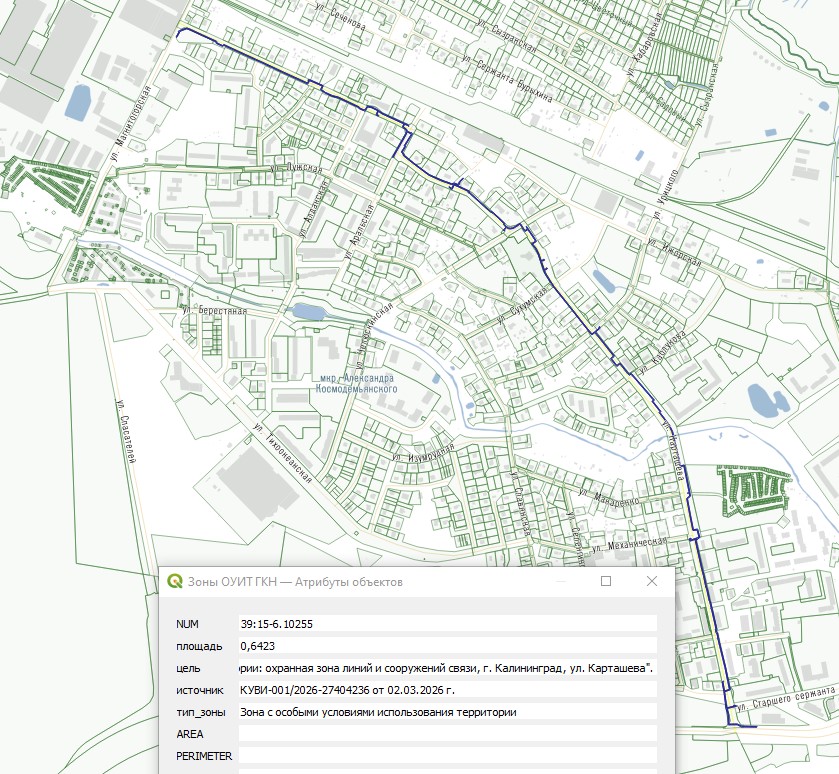Screen dimensions: 839x774
Task: Click the blue pond north of the мкр. label
Action: tap(308, 312)
